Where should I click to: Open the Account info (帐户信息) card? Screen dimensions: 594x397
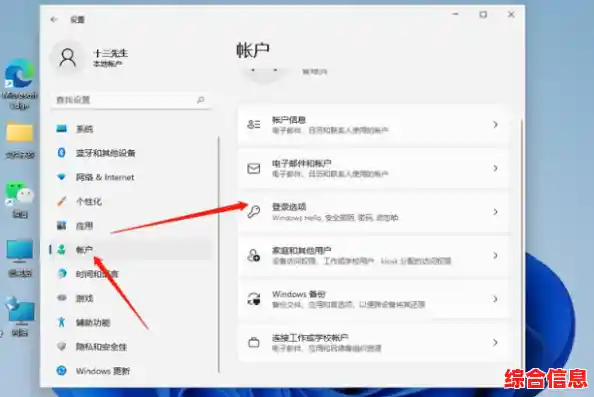click(x=373, y=125)
